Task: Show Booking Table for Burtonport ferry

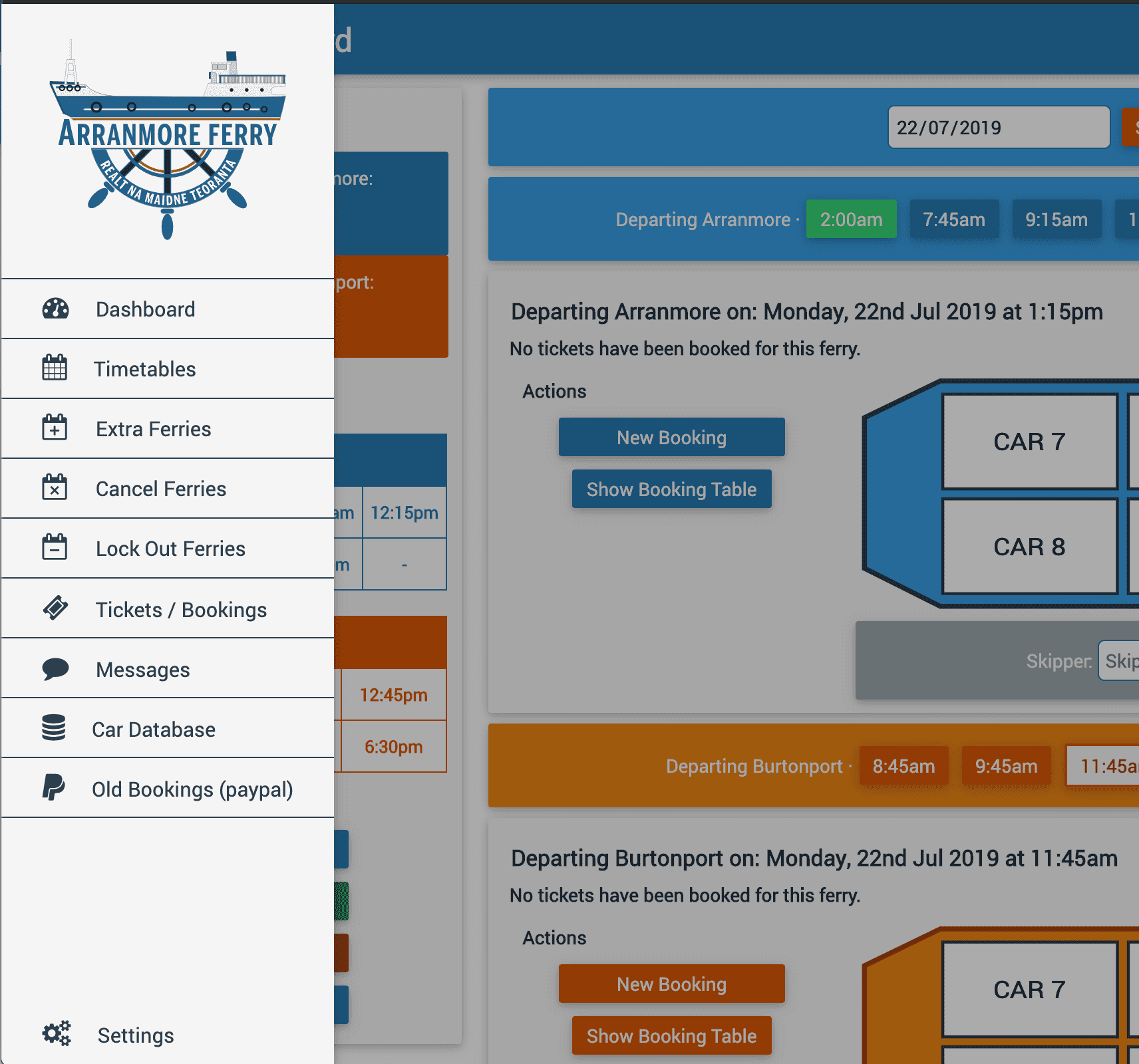Action: [x=671, y=1035]
